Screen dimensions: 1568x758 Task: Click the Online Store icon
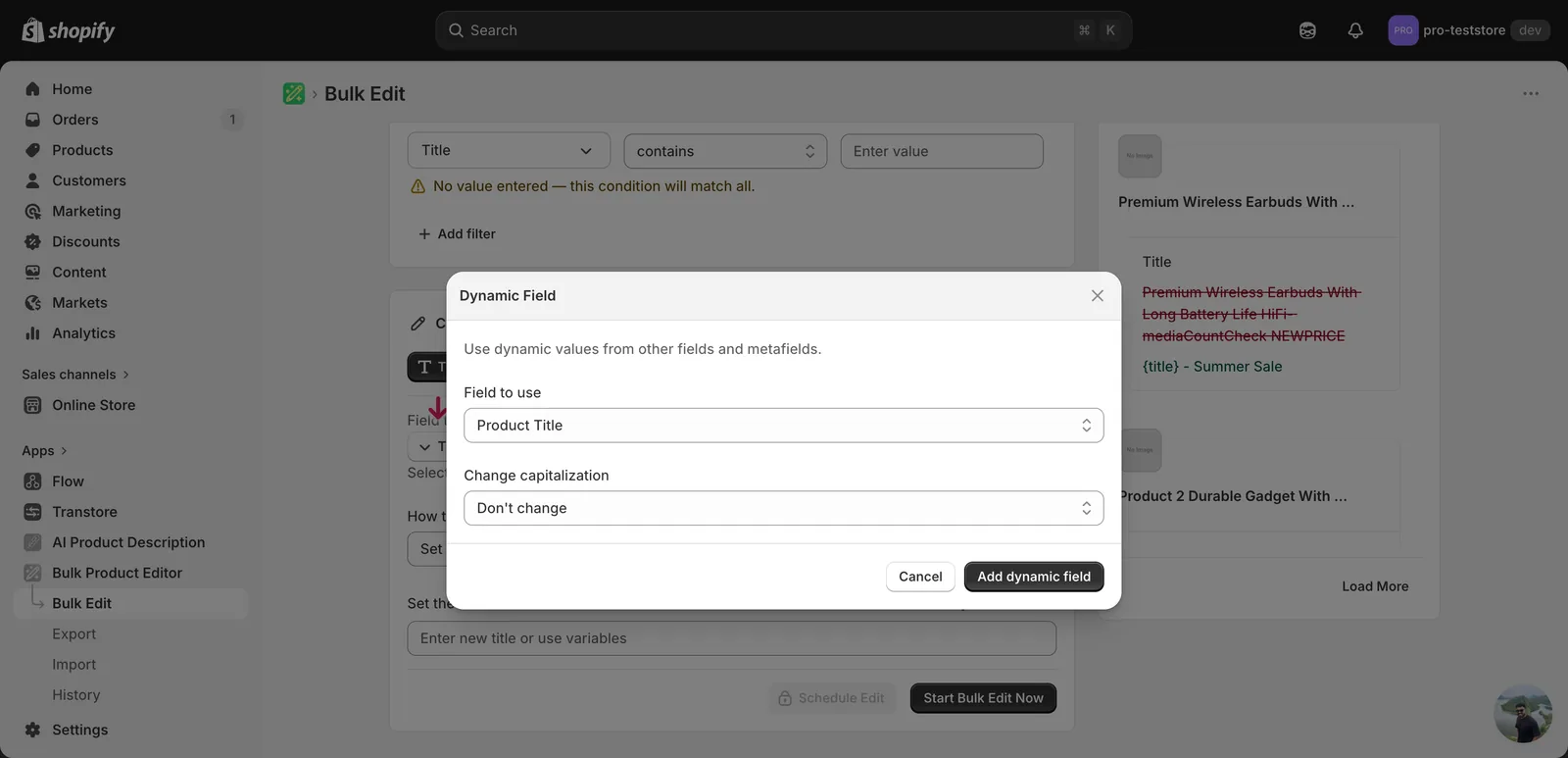pos(32,405)
